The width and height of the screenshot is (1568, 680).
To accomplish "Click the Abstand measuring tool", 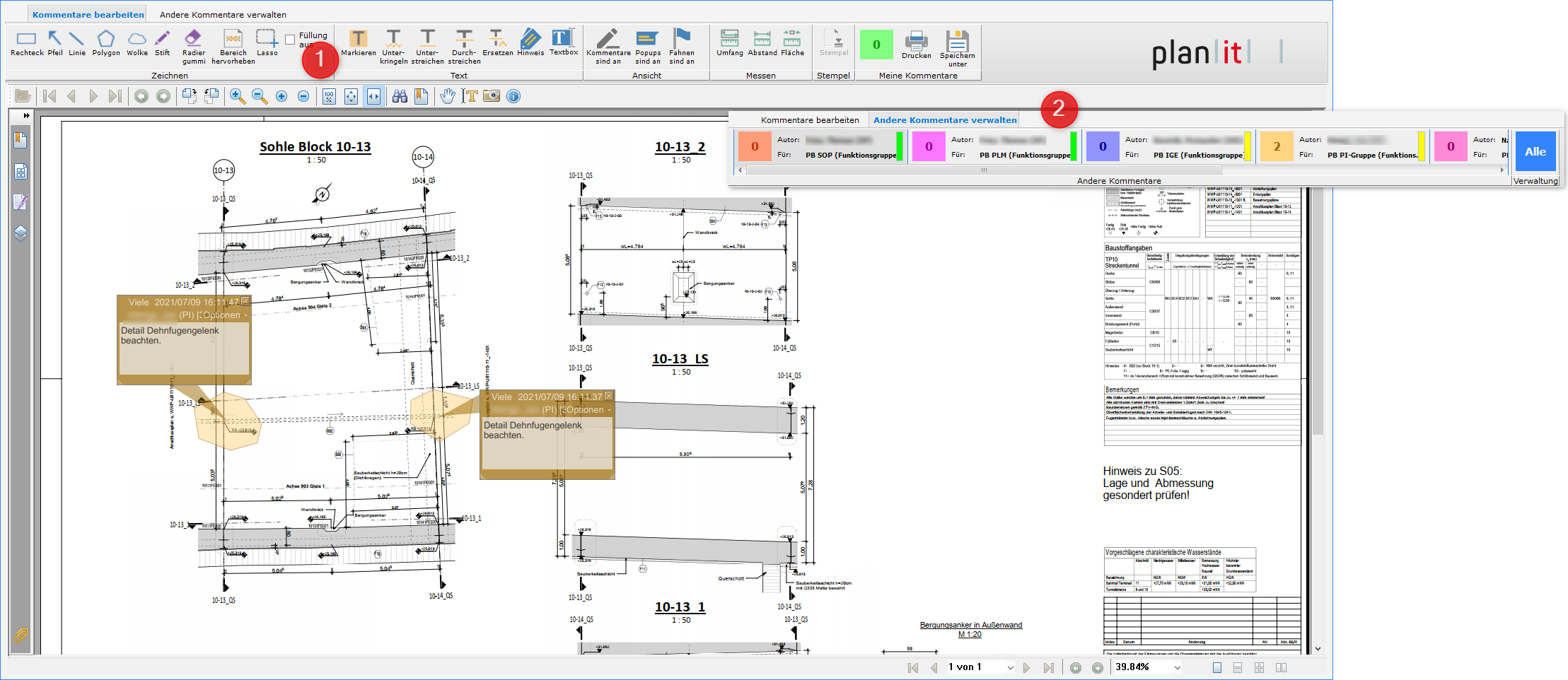I will point(762,42).
